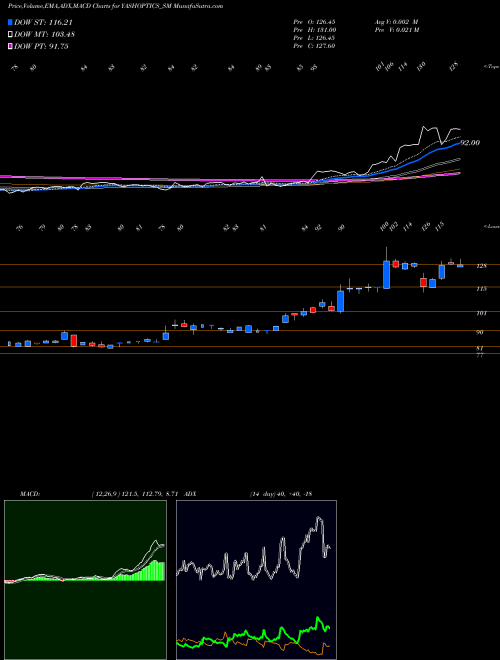This screenshot has height=660, width=500.
Task: Select the 'DOW PT: 91.75' legend text
Action: pos(41,46)
